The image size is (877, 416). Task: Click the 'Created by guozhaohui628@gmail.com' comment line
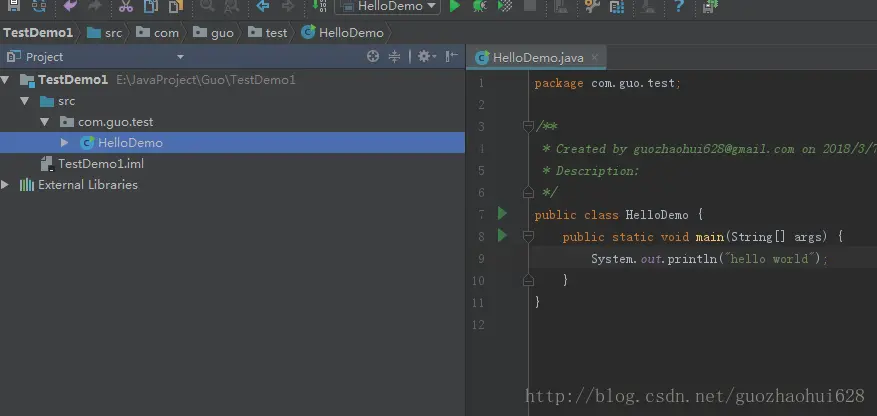tap(709, 149)
